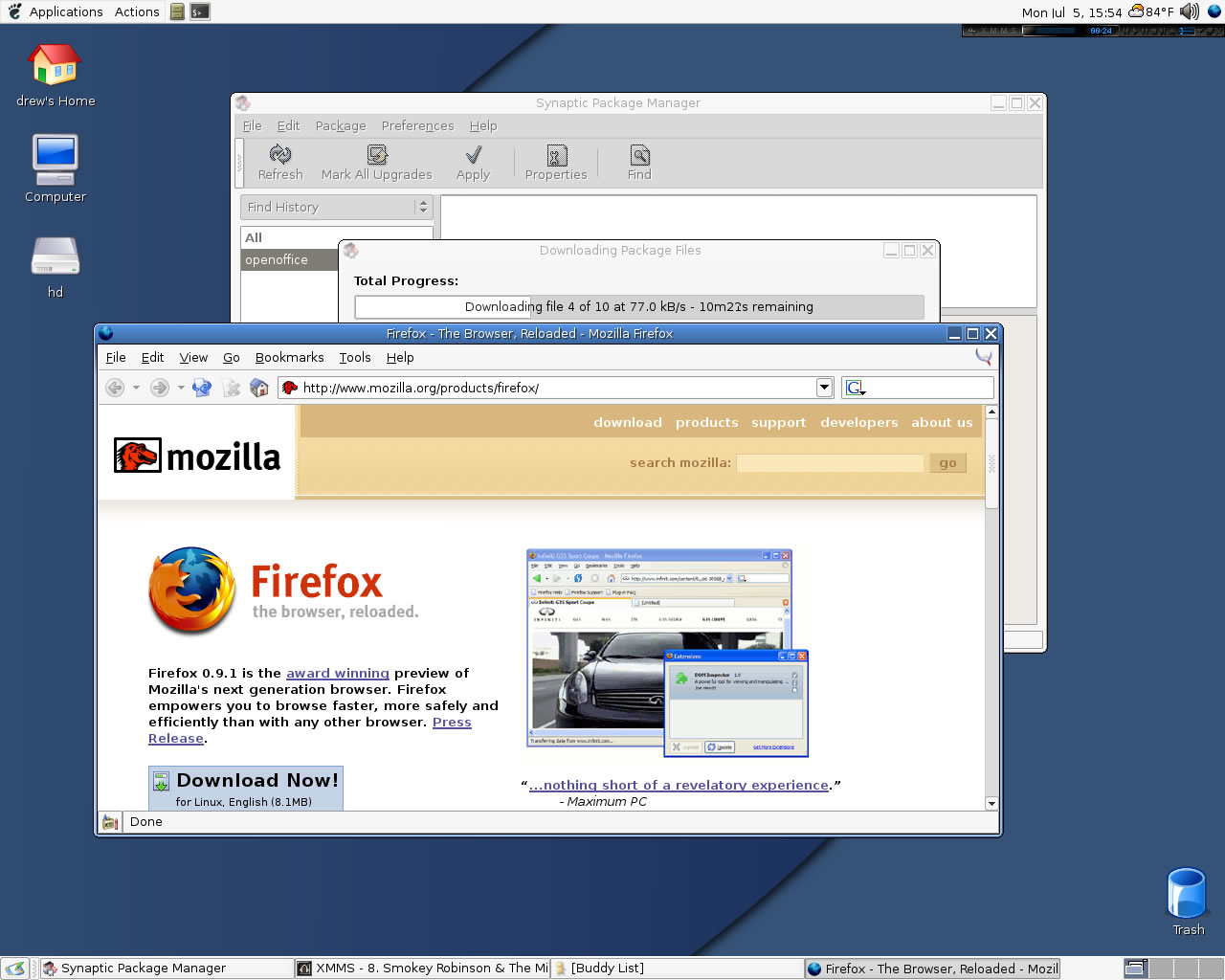The height and width of the screenshot is (980, 1225).
Task: Open Synaptic Package menu
Action: (x=341, y=125)
